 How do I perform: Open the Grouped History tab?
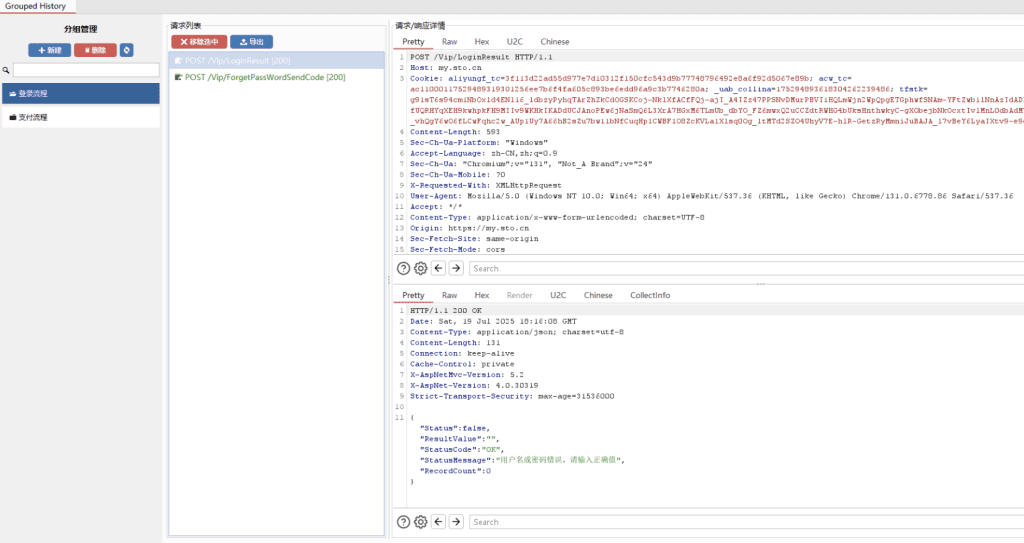point(36,6)
